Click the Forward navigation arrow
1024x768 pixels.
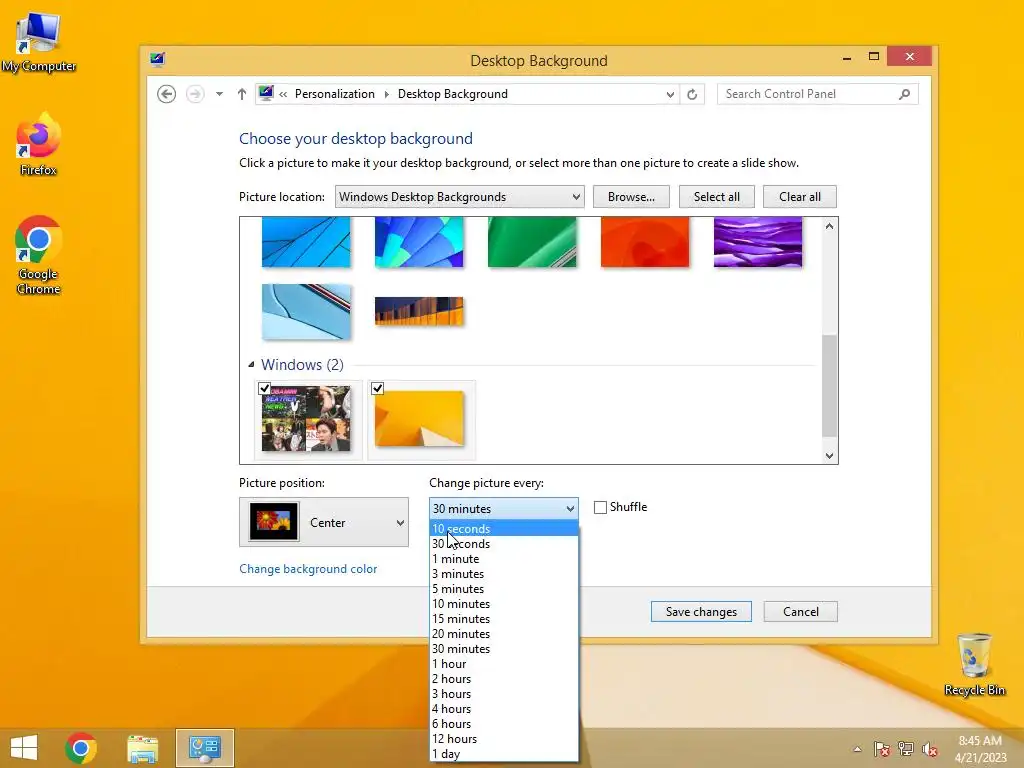[195, 94]
